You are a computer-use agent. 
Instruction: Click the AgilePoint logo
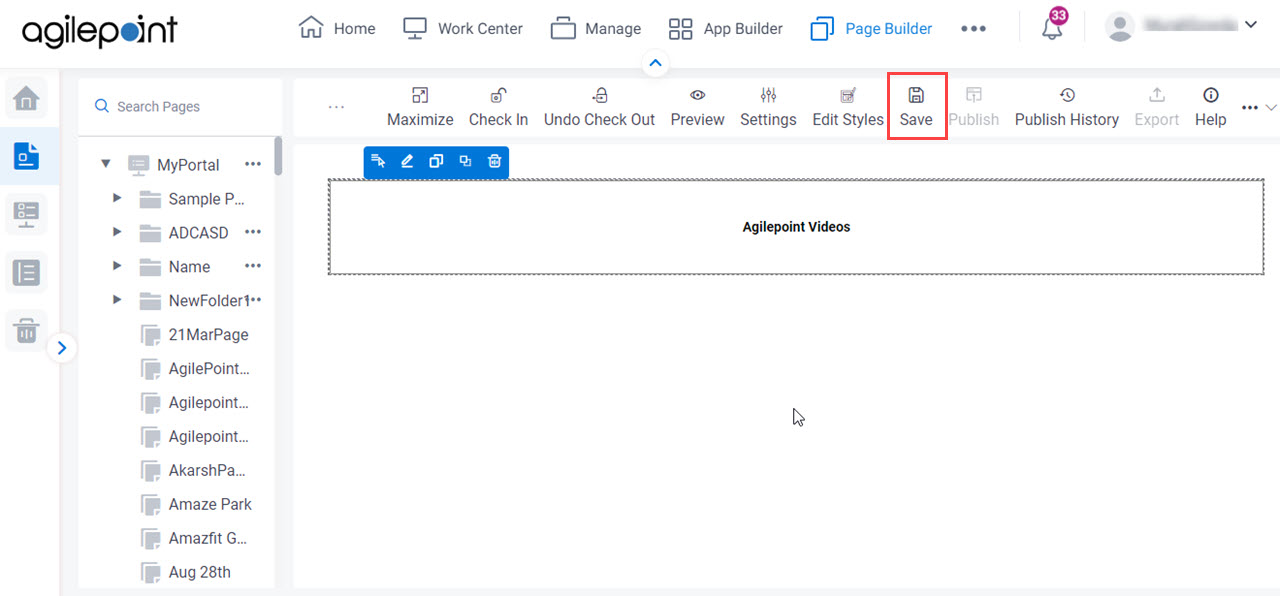[x=99, y=30]
